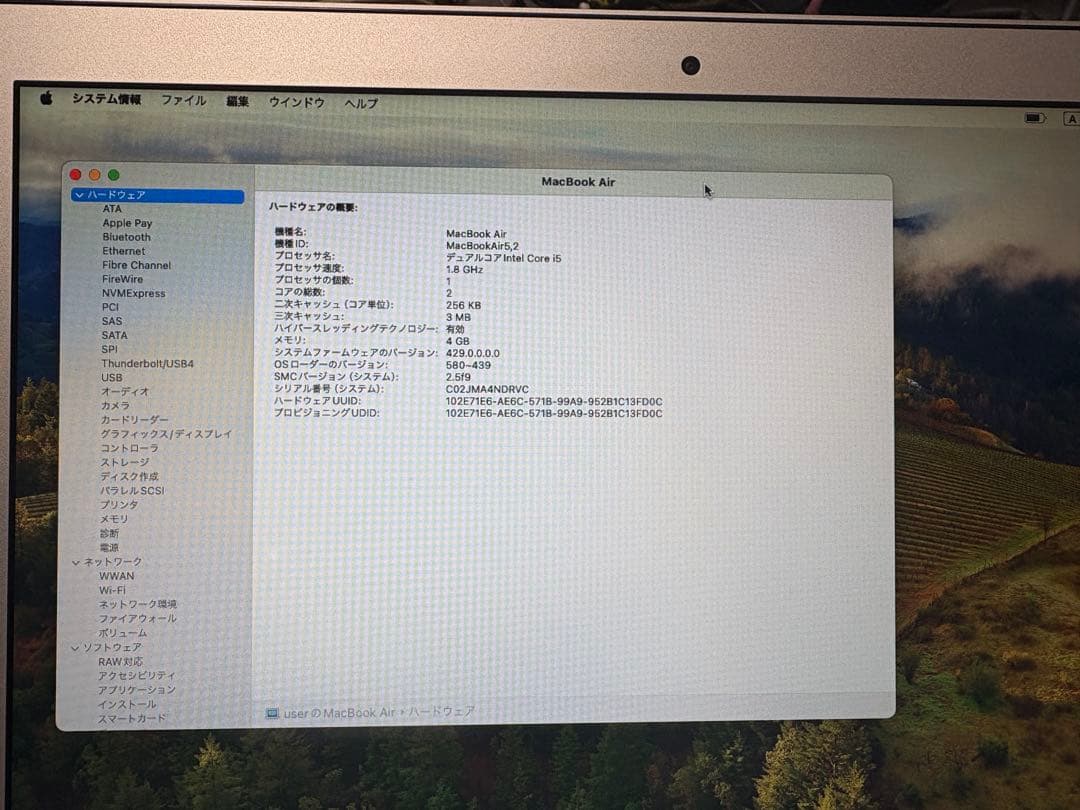Collapse the ソフトウェア section
Screen dimensions: 1080x810
click(77, 647)
